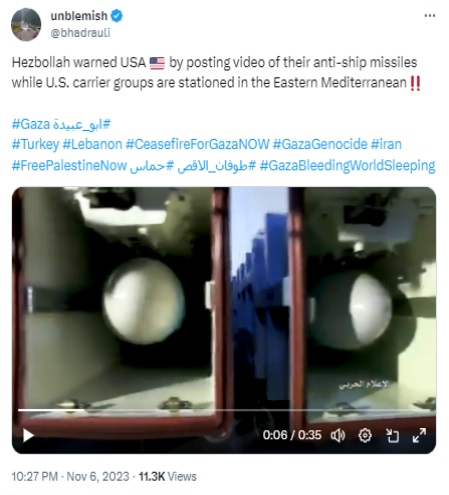Toggle picture-in-picture mode icon
Image resolution: width=449 pixels, height=495 pixels.
click(x=392, y=435)
